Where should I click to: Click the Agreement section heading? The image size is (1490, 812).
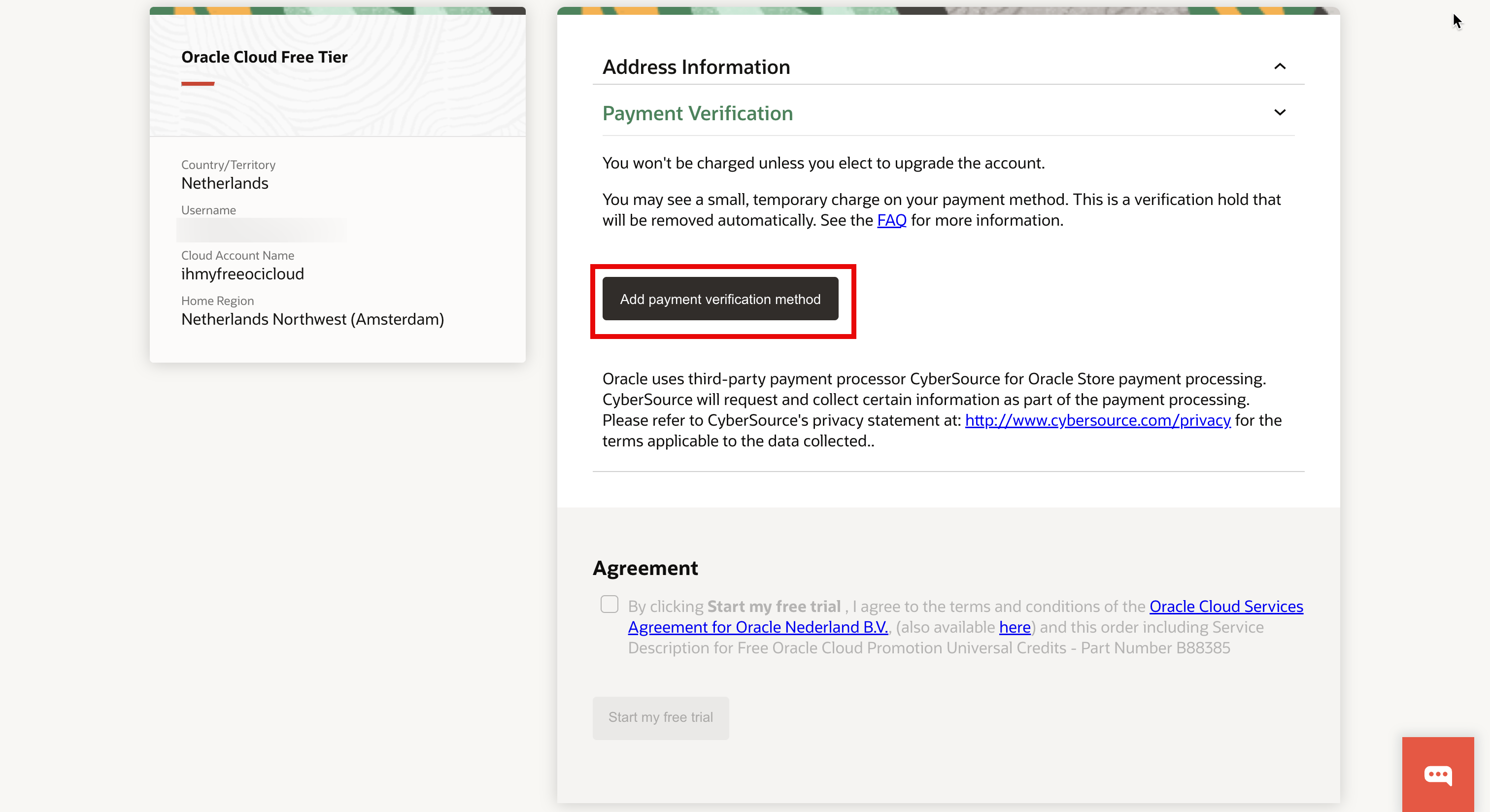pyautogui.click(x=645, y=568)
